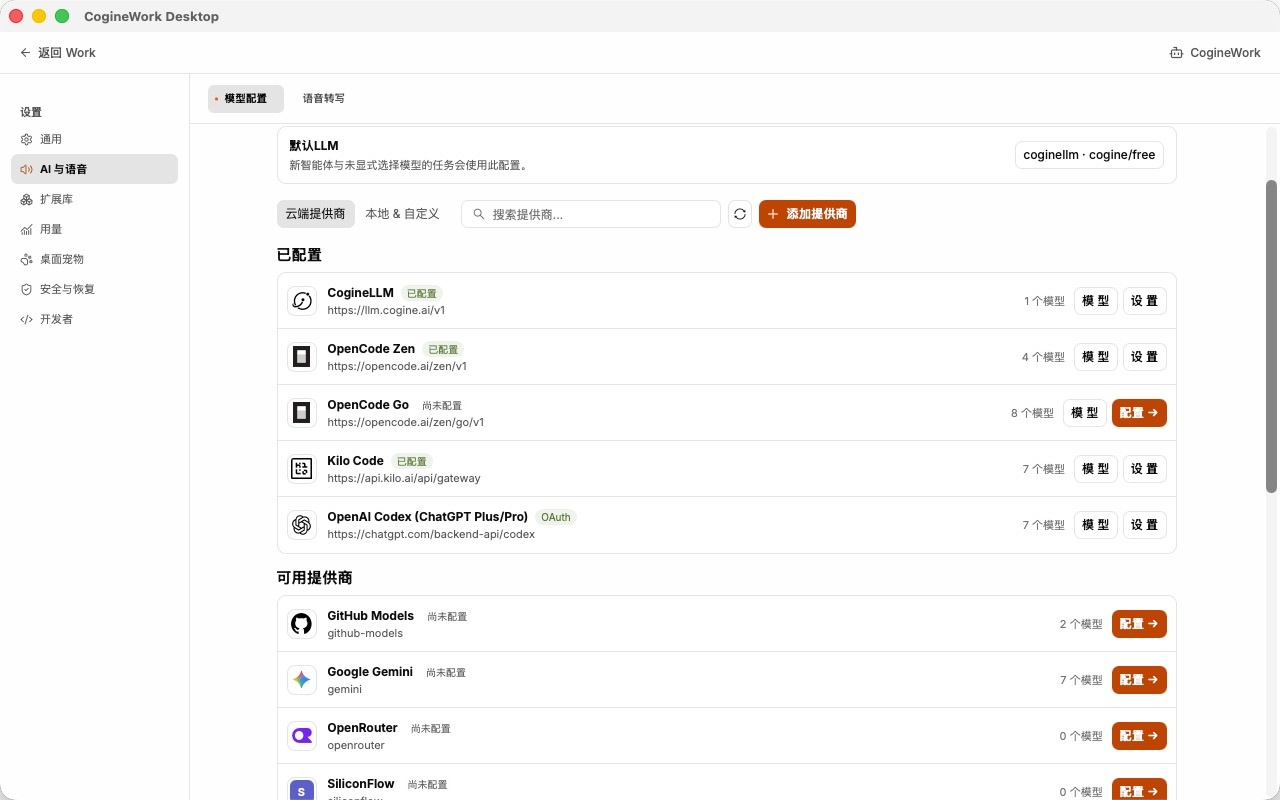
Task: Click URL https://opencode.ai/zen/v1
Action: [397, 366]
